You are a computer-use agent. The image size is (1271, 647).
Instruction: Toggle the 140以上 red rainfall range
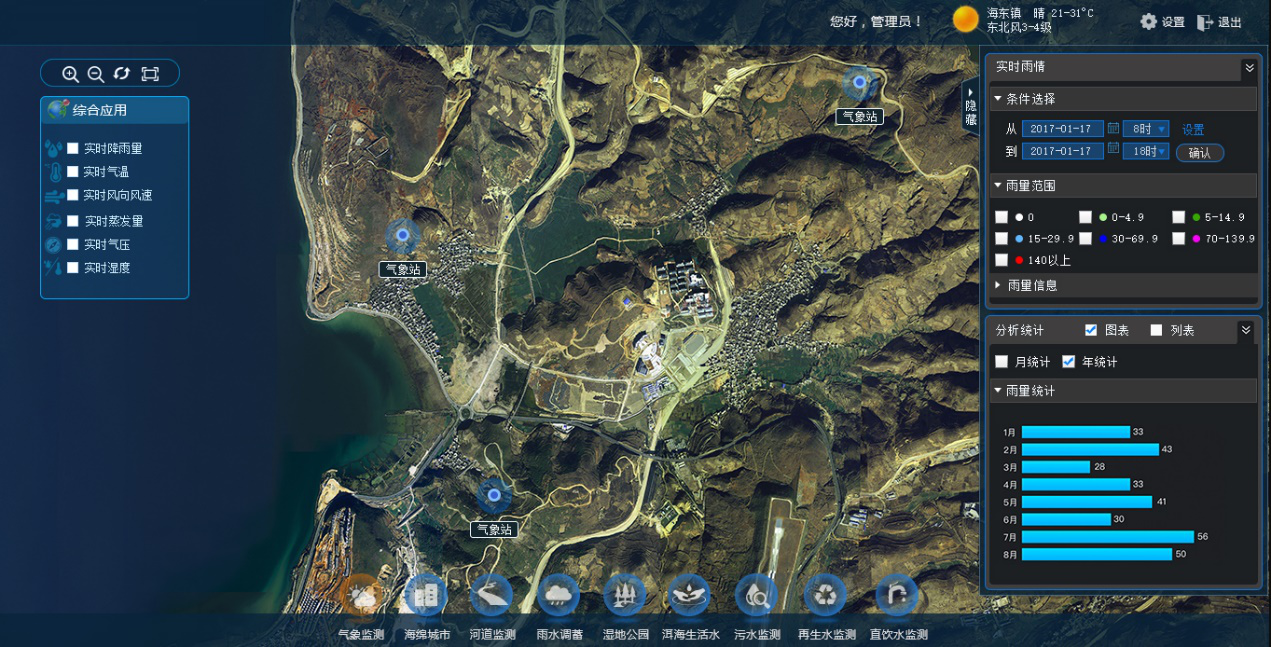1002,260
